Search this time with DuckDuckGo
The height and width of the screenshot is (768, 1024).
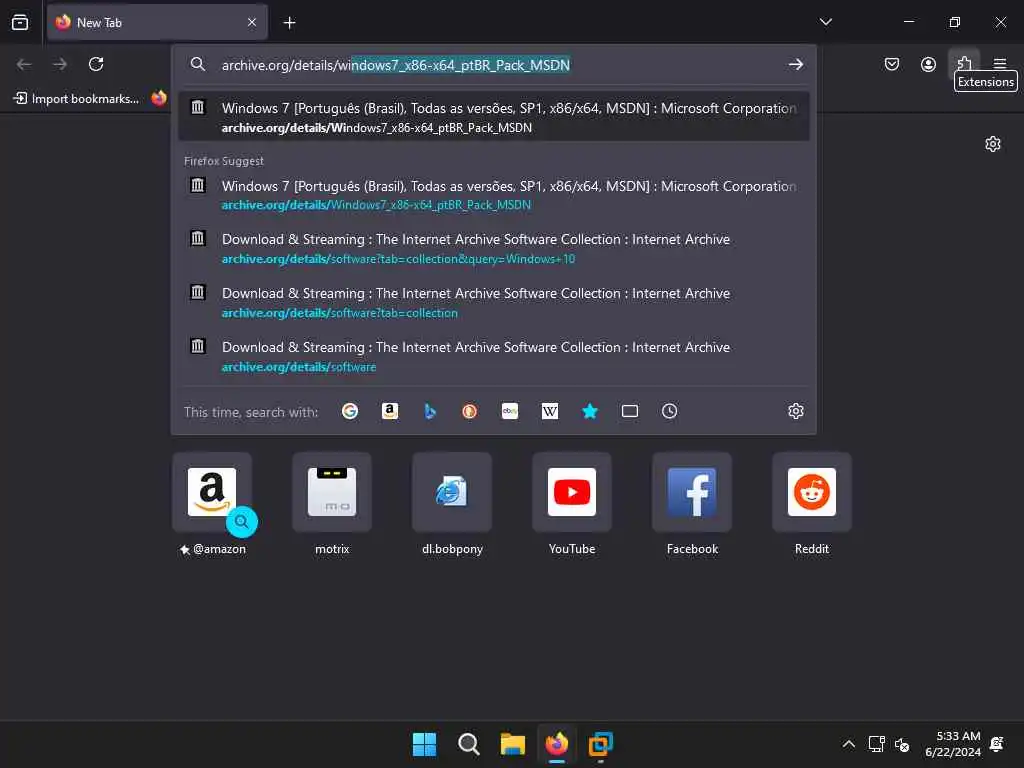[x=470, y=411]
